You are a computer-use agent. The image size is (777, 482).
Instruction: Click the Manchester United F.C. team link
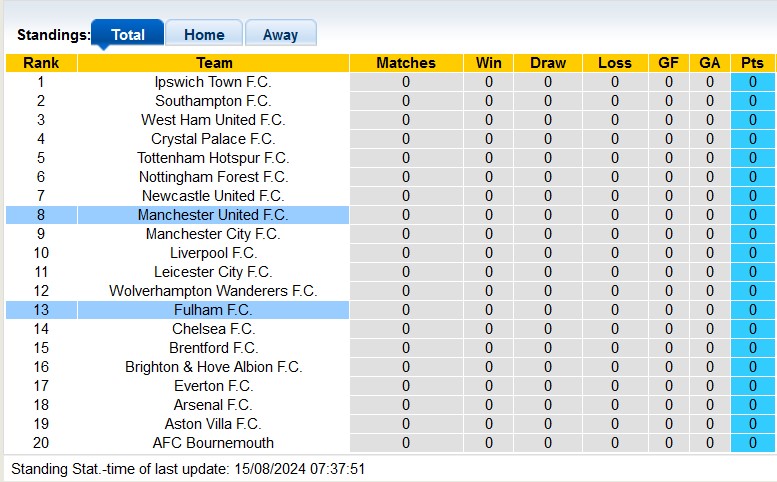213,215
